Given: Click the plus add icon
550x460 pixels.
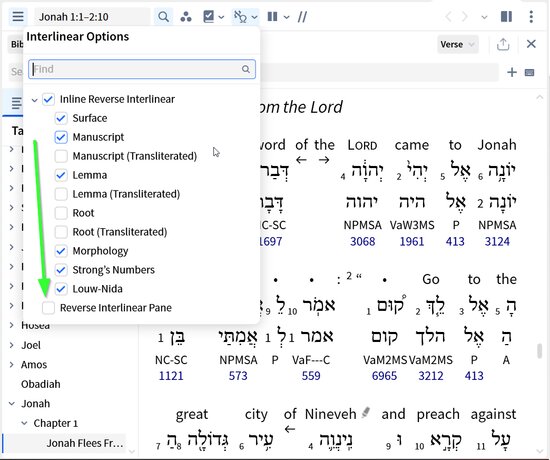Looking at the screenshot, I should point(512,72).
